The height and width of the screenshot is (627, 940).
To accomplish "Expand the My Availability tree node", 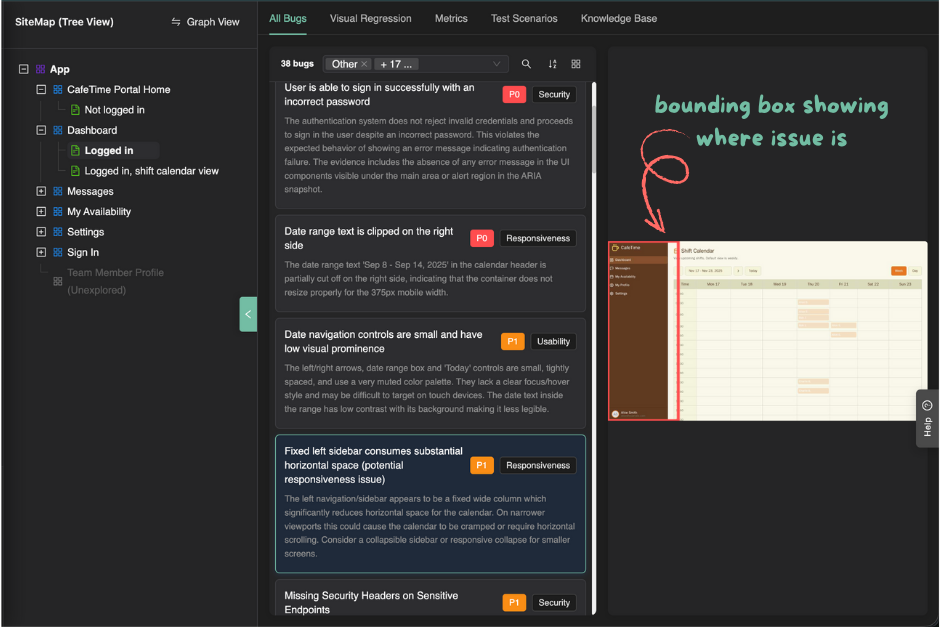I will pyautogui.click(x=41, y=212).
